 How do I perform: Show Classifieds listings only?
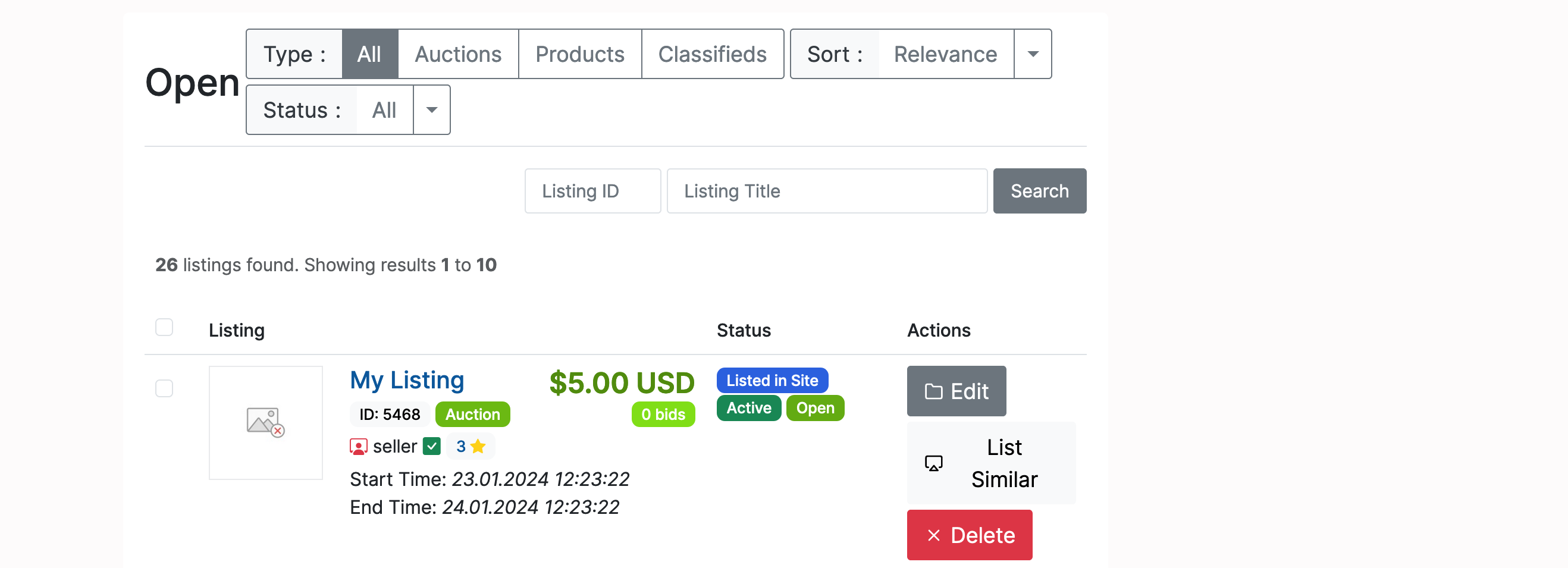(712, 54)
